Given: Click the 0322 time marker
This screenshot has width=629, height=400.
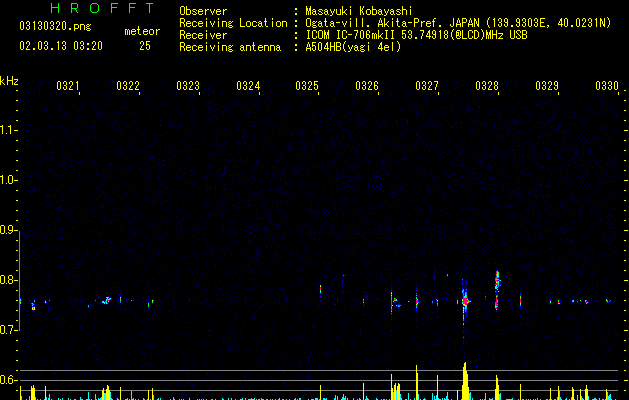Looking at the screenshot, I should click(128, 86).
